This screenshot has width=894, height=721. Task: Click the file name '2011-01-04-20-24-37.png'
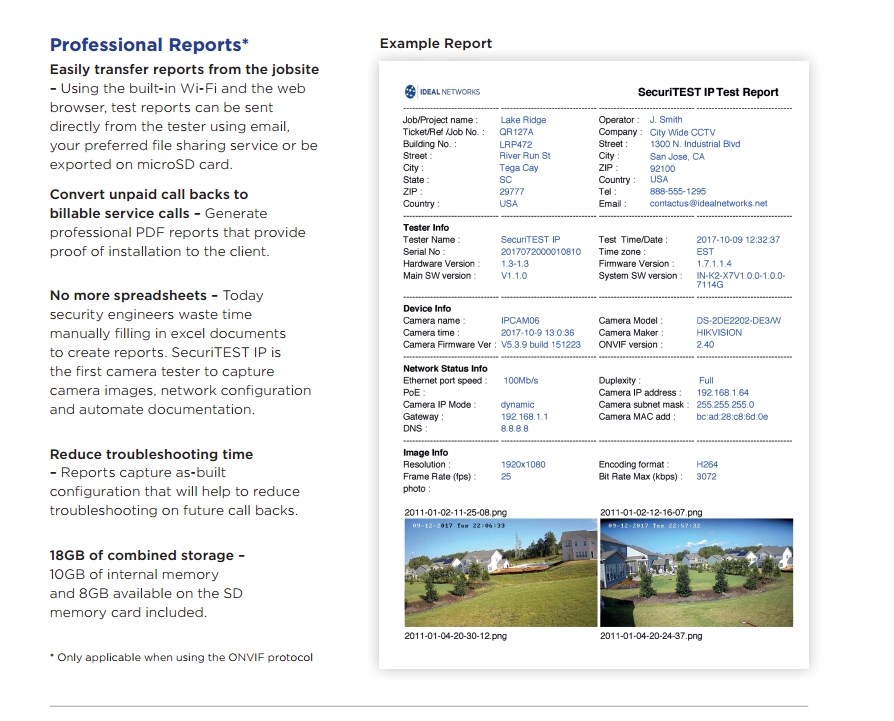651,636
